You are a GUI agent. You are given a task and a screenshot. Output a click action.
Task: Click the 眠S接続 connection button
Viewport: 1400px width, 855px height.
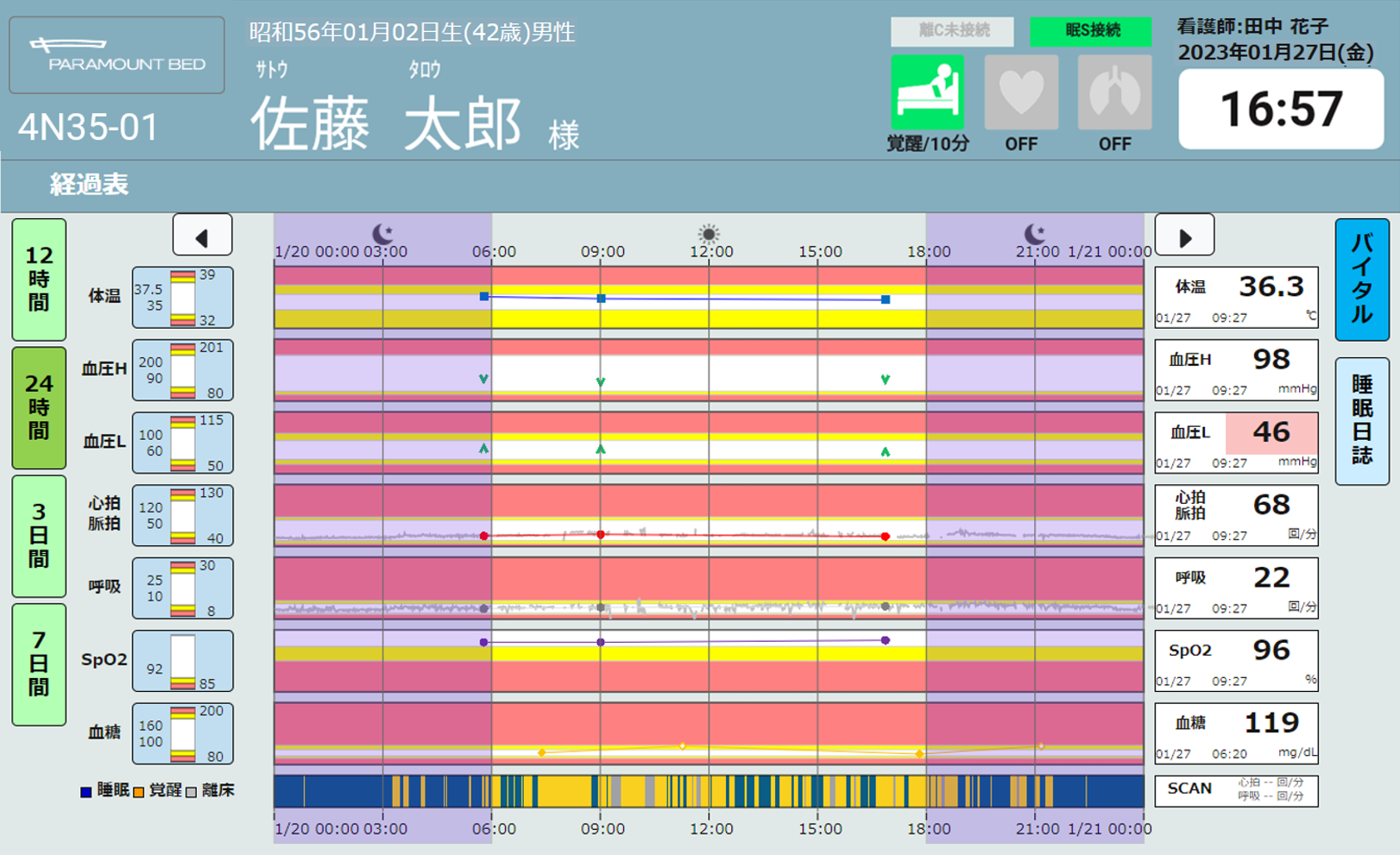pyautogui.click(x=1090, y=31)
